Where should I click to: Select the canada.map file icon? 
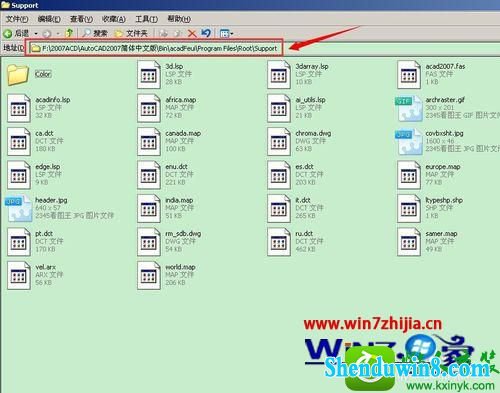tap(149, 142)
